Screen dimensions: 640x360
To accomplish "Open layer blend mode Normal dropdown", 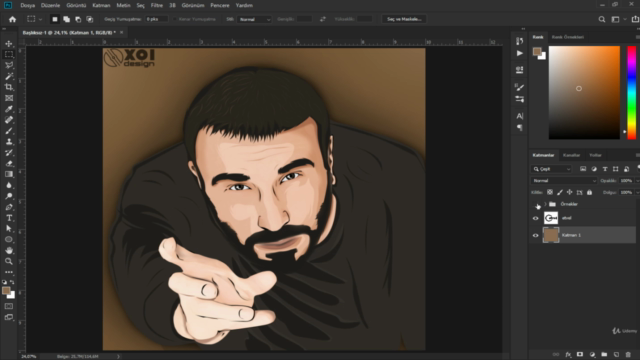I will 564,180.
